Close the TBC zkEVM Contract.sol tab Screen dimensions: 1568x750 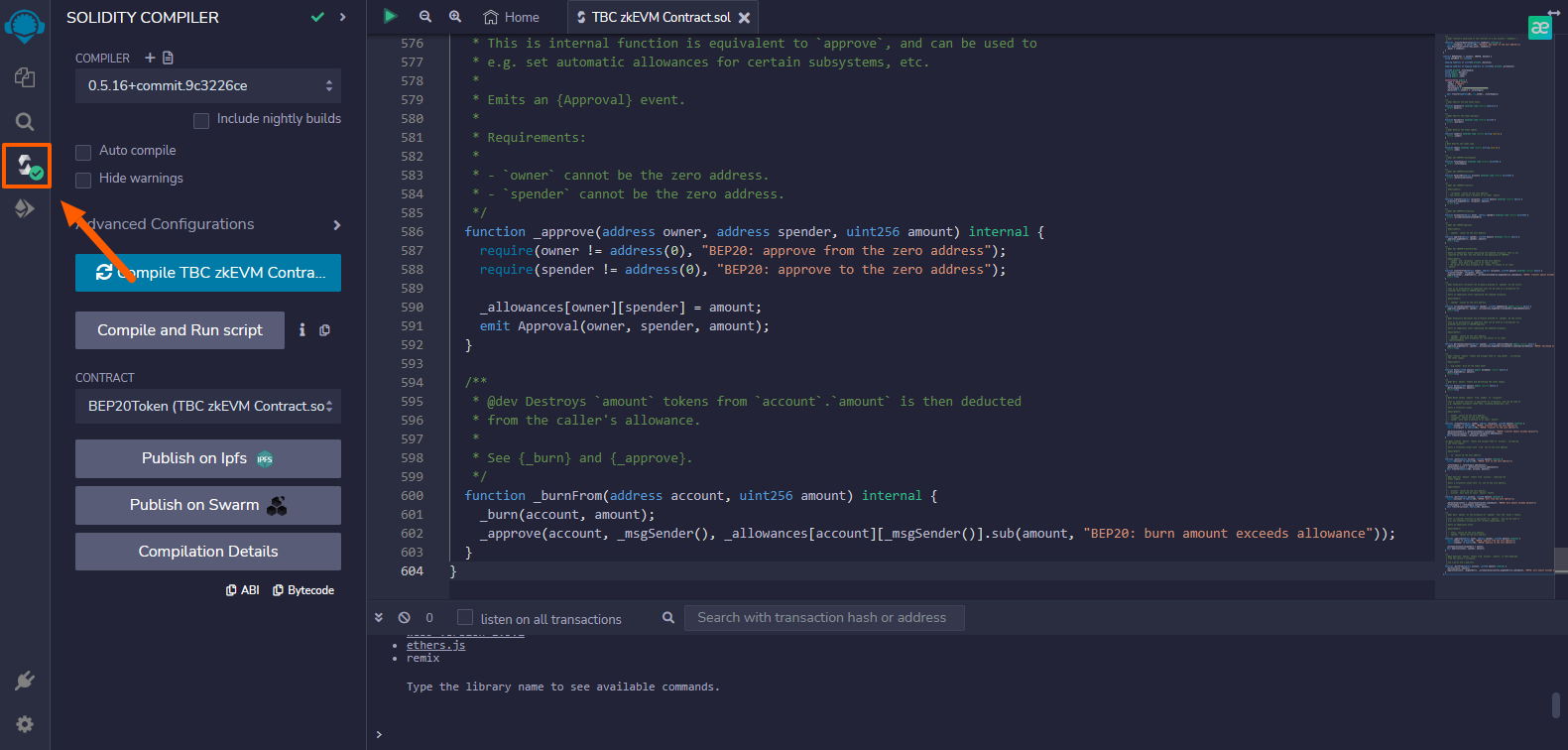pyautogui.click(x=744, y=18)
